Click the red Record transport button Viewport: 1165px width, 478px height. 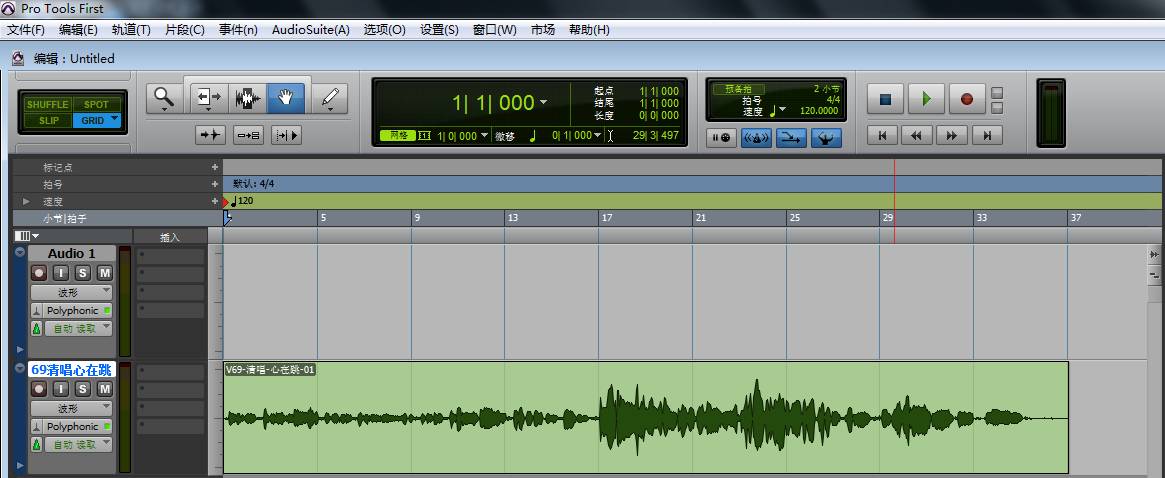[x=967, y=98]
